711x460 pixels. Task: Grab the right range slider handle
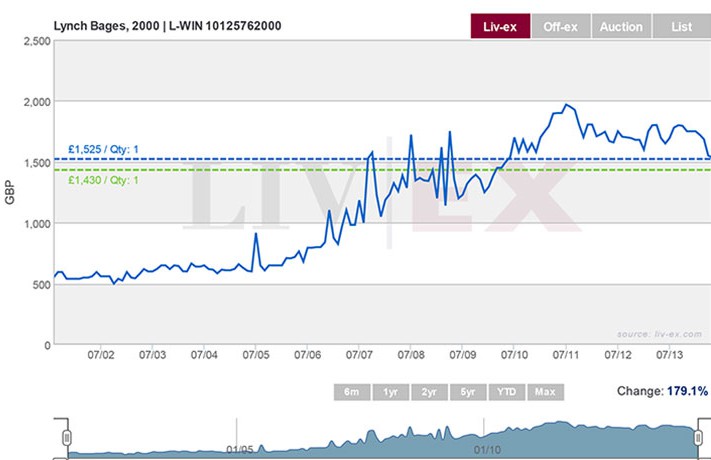tap(699, 438)
